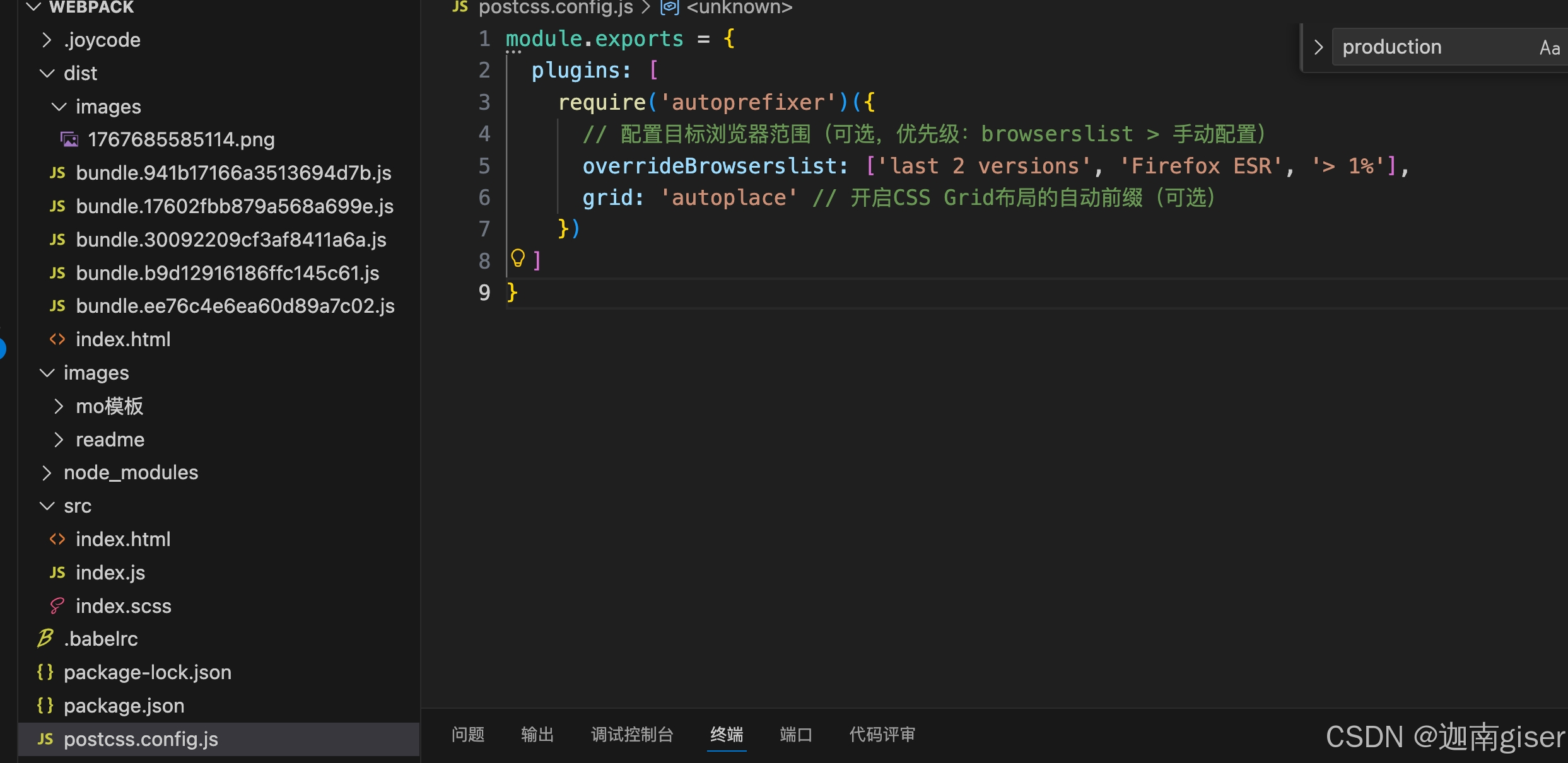Viewport: 1568px width, 763px height.
Task: Open the package-lock.json file
Action: pyautogui.click(x=147, y=672)
